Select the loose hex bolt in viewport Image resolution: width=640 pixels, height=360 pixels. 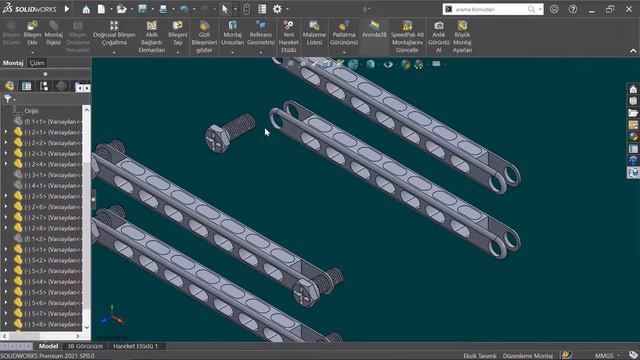[x=230, y=133]
